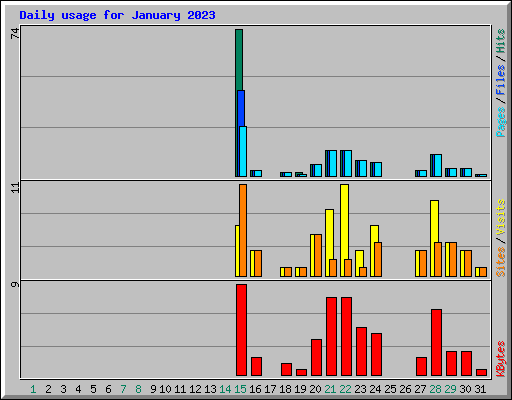Click day '1' on the x-axis

[33, 389]
